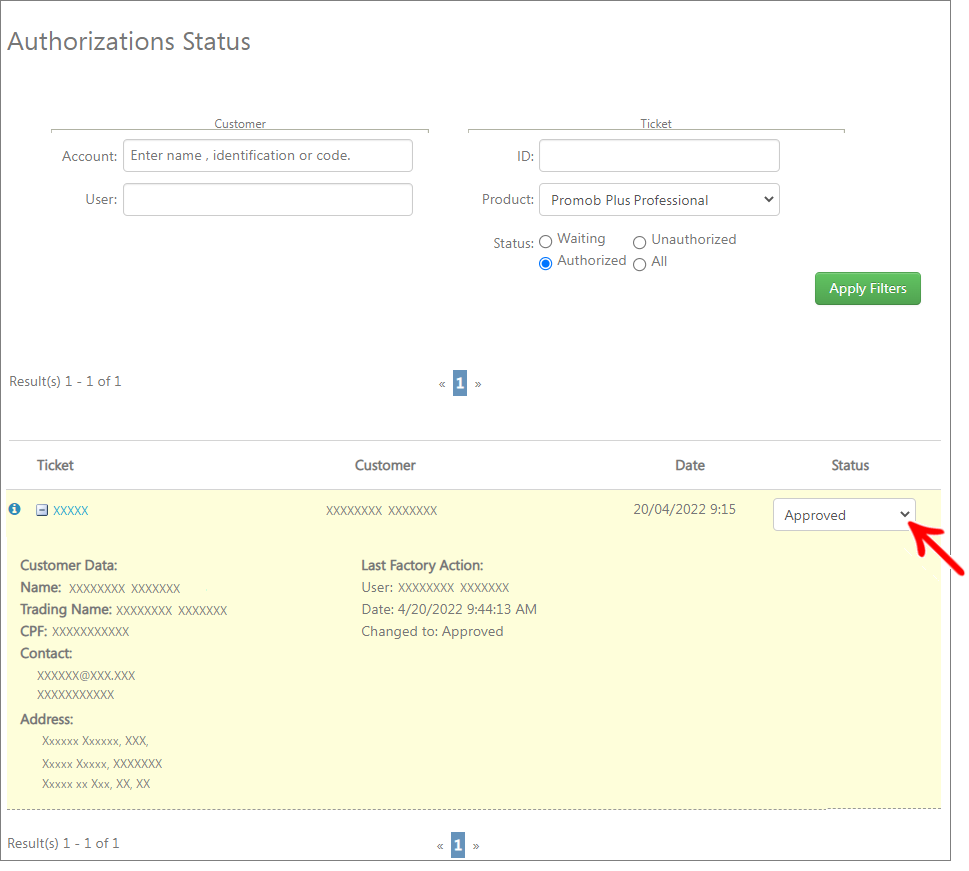This screenshot has height=871, width=969.
Task: Focus the User input field
Action: 268,200
